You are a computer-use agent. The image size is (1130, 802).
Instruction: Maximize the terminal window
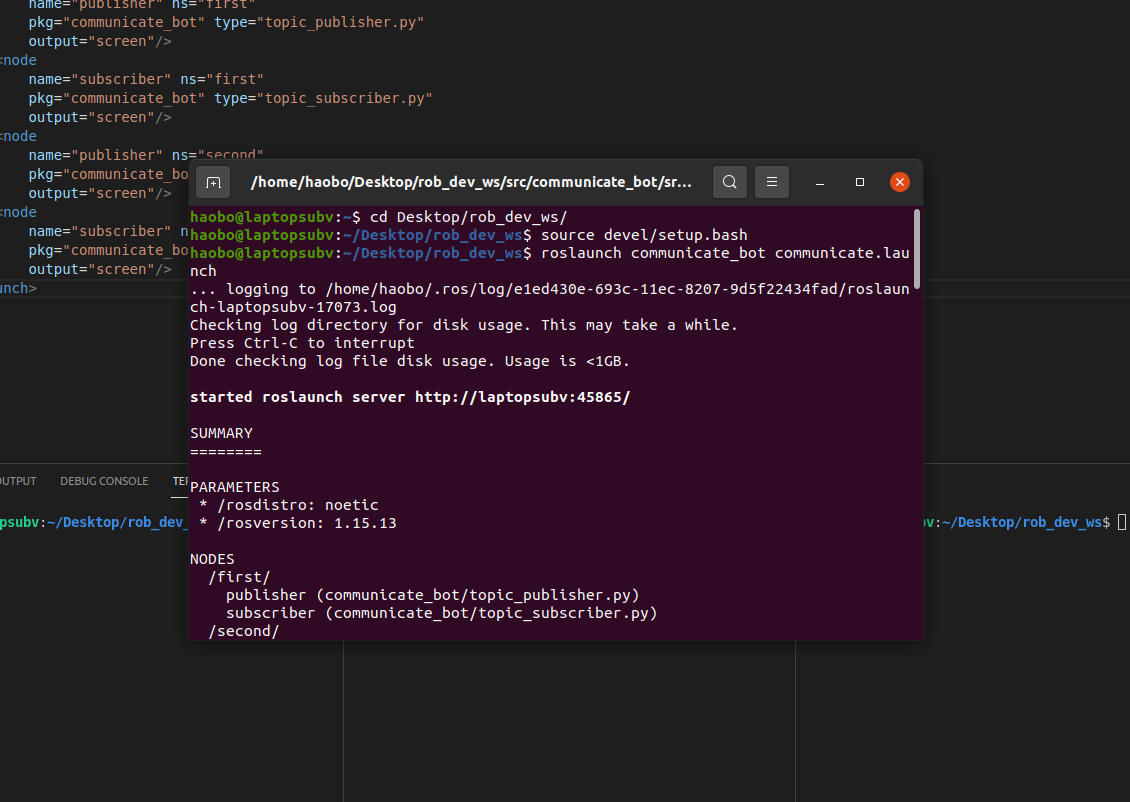click(x=860, y=182)
